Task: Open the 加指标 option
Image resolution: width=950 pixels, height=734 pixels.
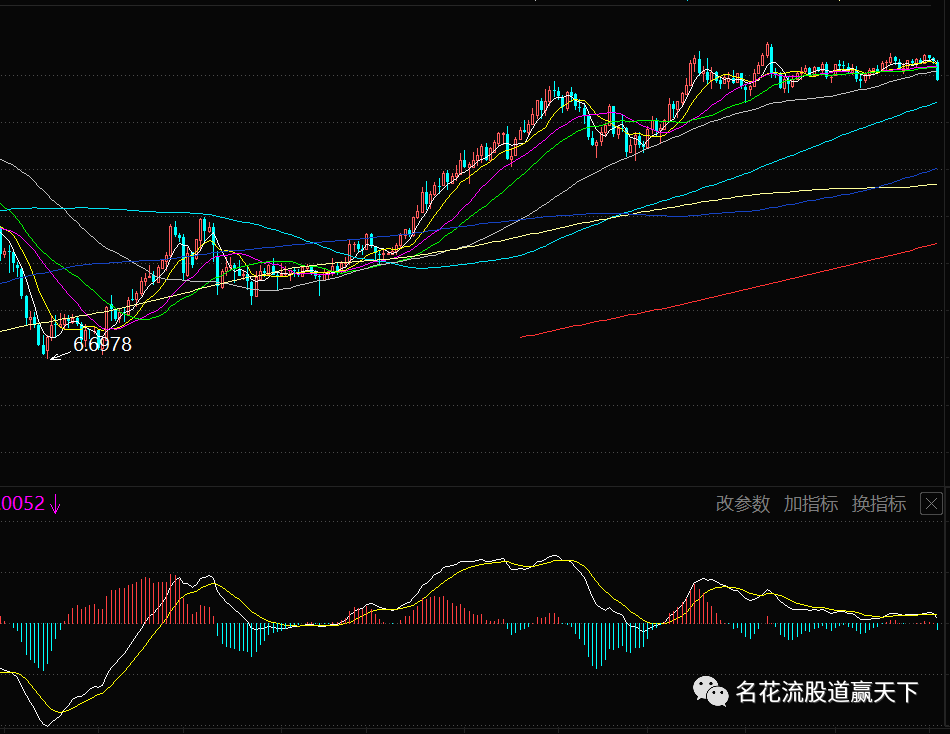Action: click(x=811, y=504)
